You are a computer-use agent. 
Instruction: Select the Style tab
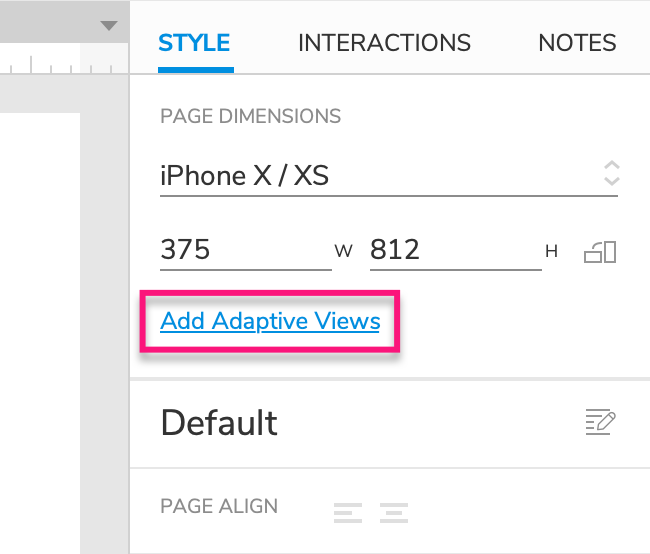point(194,43)
